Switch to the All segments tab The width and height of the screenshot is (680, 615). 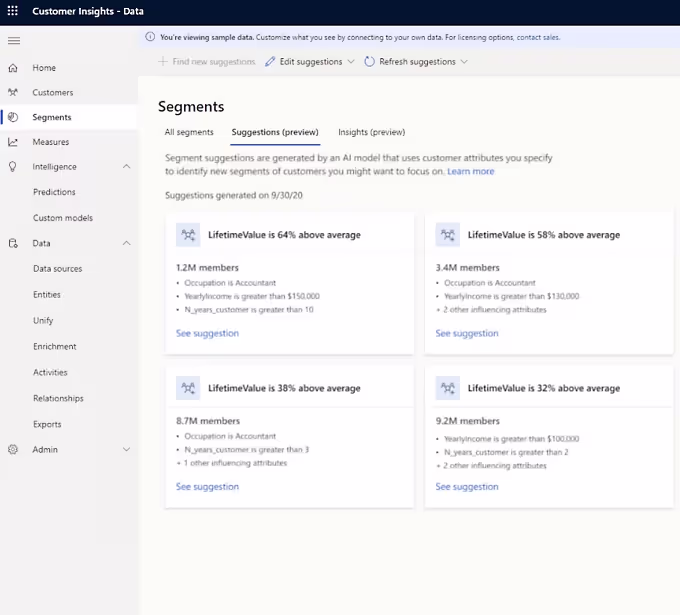(189, 132)
